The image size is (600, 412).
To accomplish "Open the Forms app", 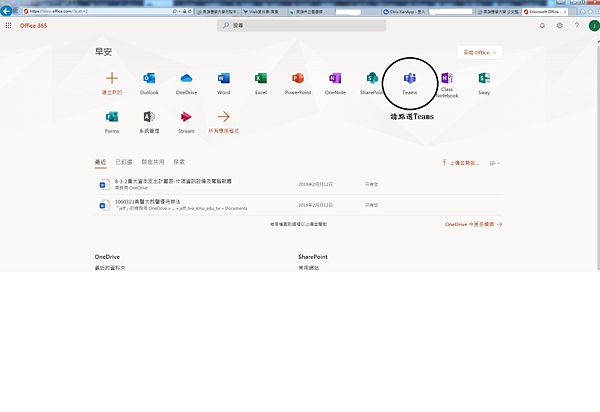I will pos(112,117).
